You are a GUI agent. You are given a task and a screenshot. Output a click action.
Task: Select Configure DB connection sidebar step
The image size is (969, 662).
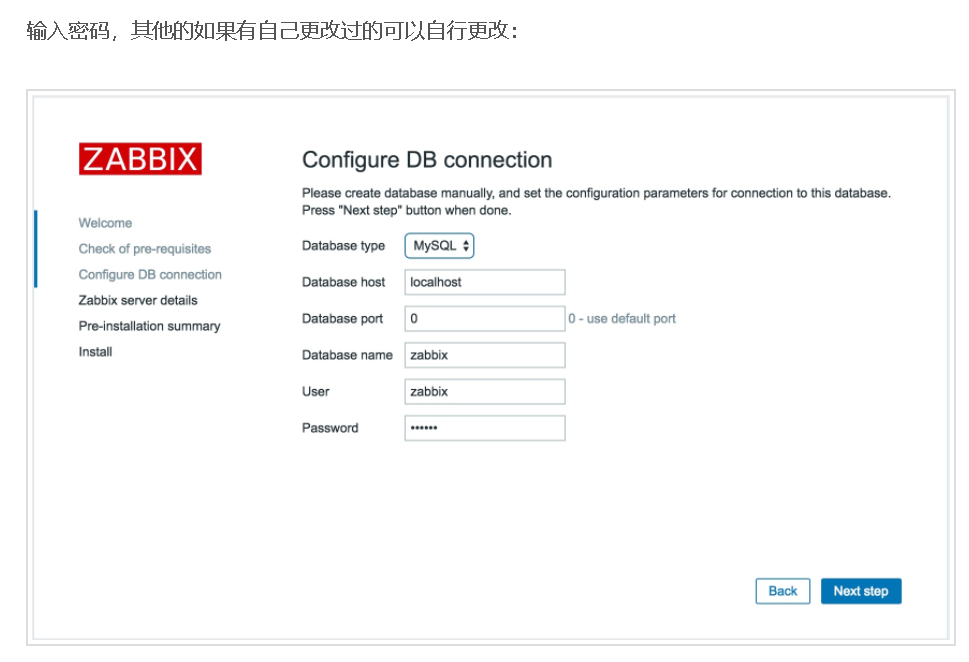point(150,274)
